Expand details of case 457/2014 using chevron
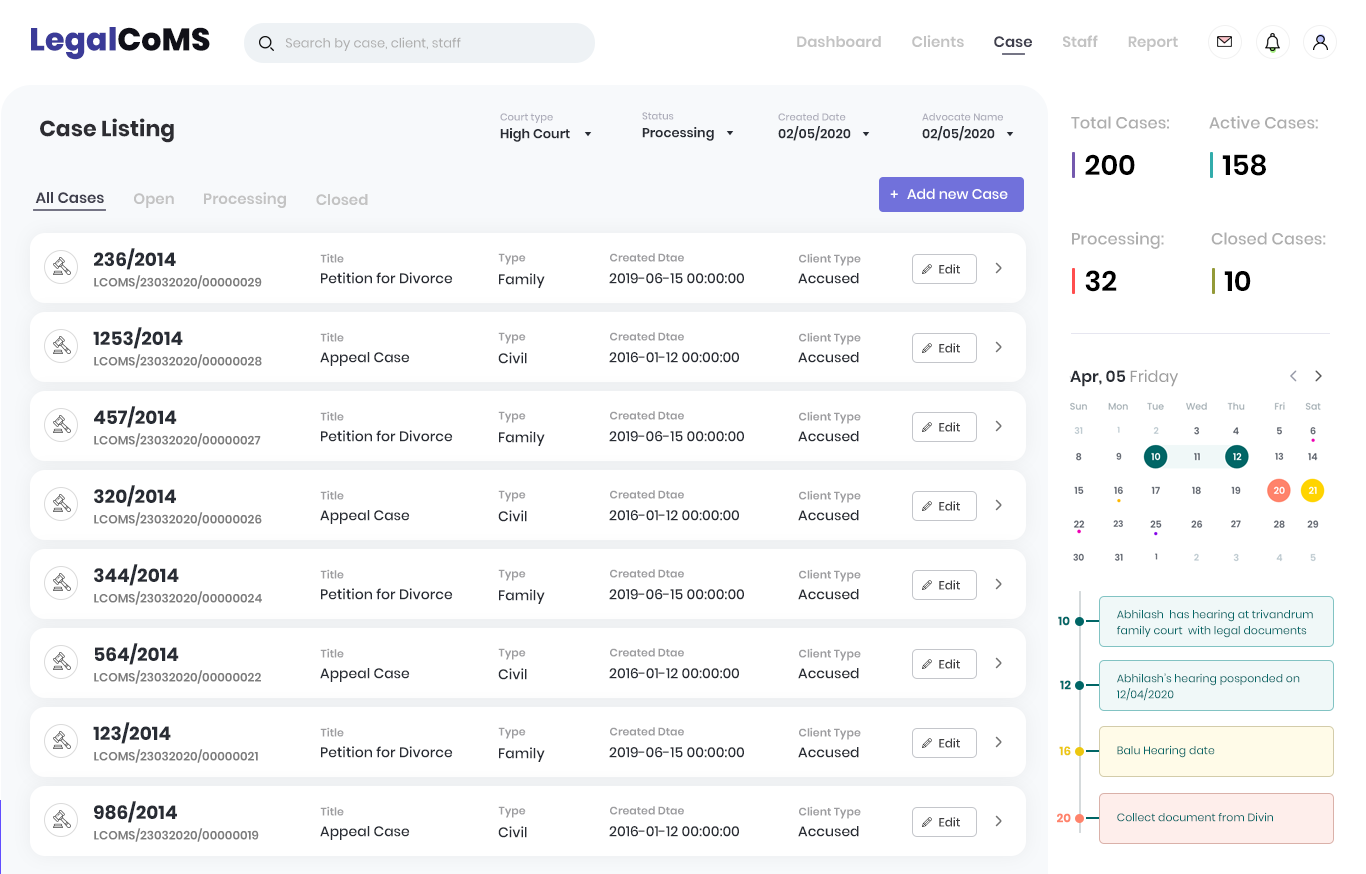This screenshot has height=874, width=1366. click(x=998, y=426)
